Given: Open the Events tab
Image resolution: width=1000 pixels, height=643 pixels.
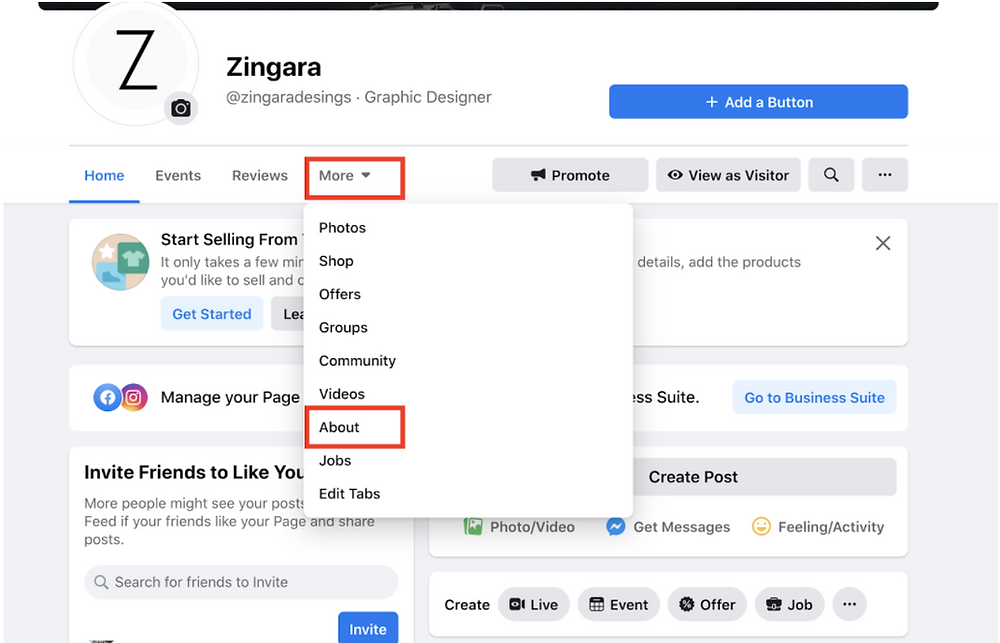Looking at the screenshot, I should [178, 175].
